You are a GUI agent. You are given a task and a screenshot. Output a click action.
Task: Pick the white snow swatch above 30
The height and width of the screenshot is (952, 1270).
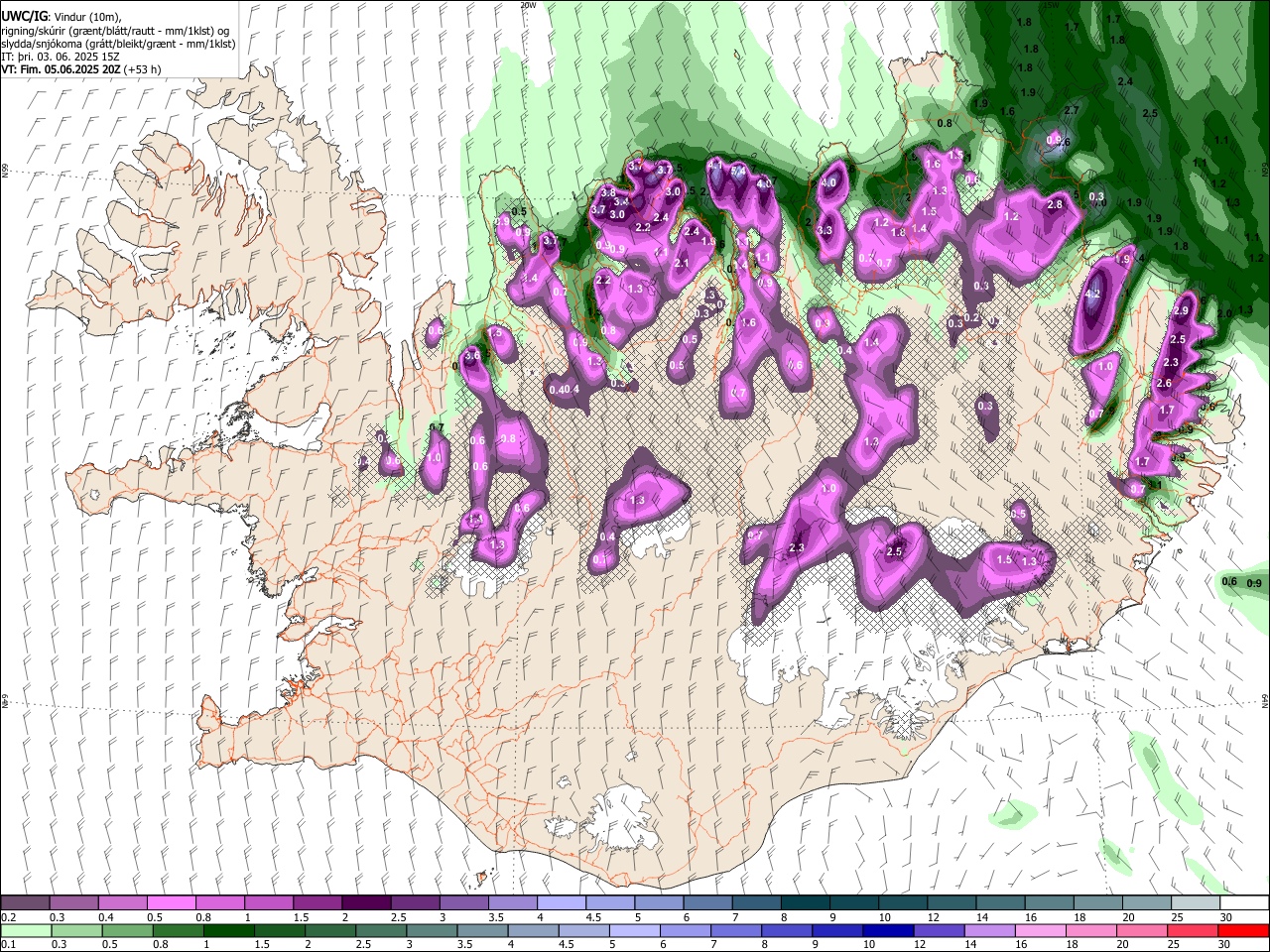point(1243,903)
